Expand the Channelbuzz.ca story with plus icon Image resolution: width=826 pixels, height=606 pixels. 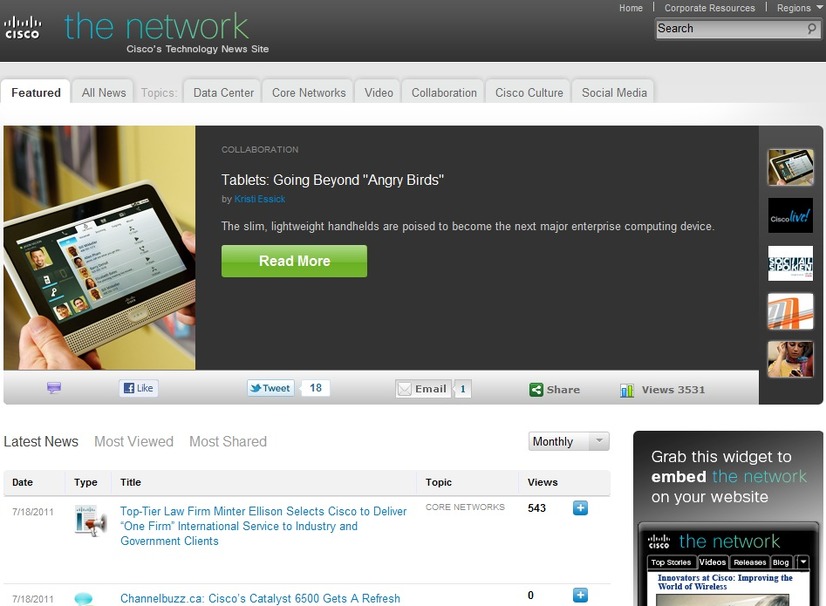point(580,595)
